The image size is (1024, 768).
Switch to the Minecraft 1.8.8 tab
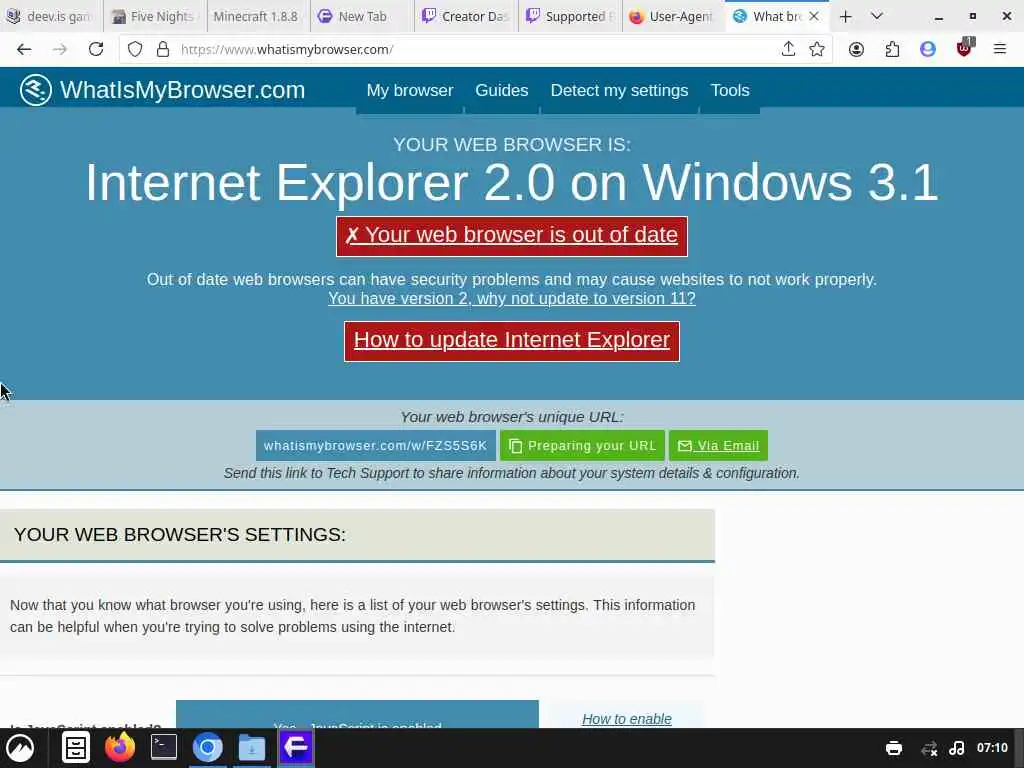[258, 16]
